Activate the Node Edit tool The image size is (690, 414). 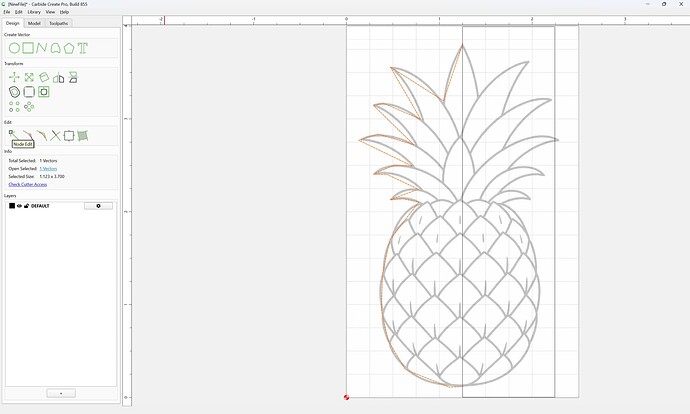(14, 135)
